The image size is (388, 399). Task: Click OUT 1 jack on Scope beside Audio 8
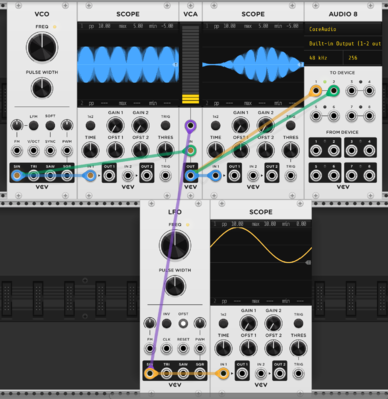[234, 176]
